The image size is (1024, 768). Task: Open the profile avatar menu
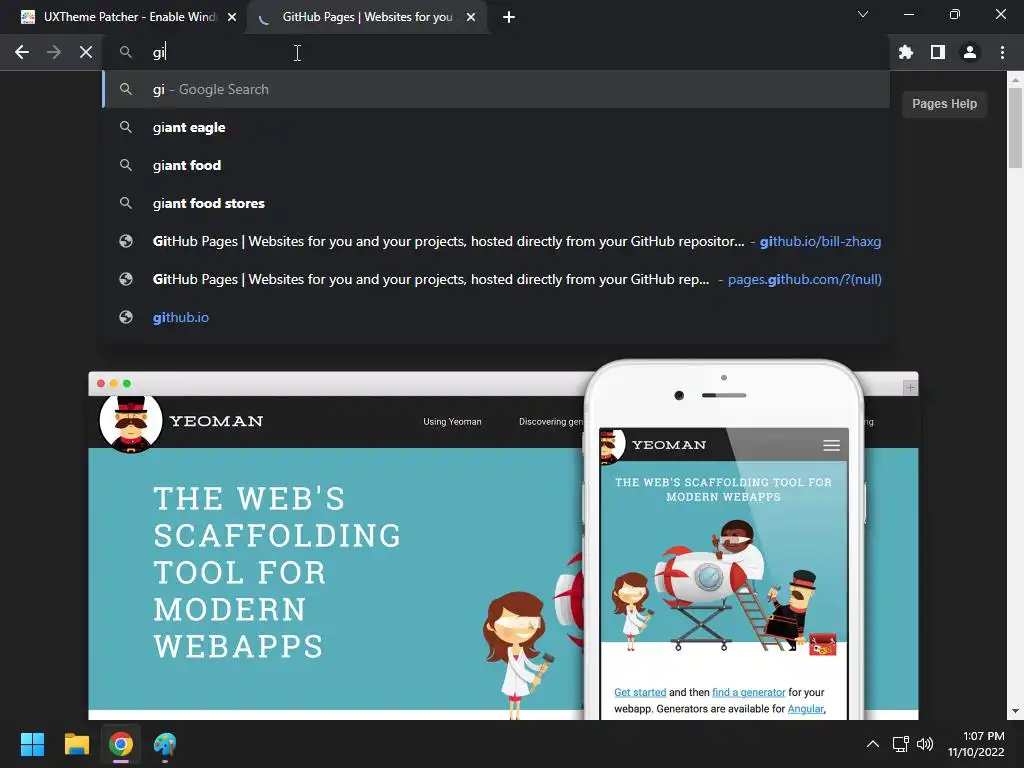tap(970, 52)
